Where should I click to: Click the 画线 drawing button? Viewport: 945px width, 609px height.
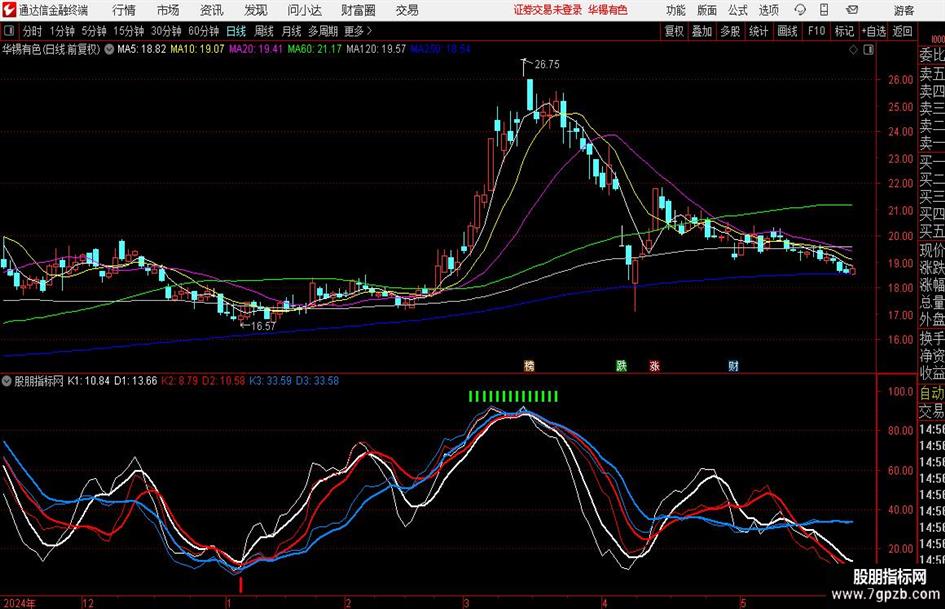(x=787, y=31)
